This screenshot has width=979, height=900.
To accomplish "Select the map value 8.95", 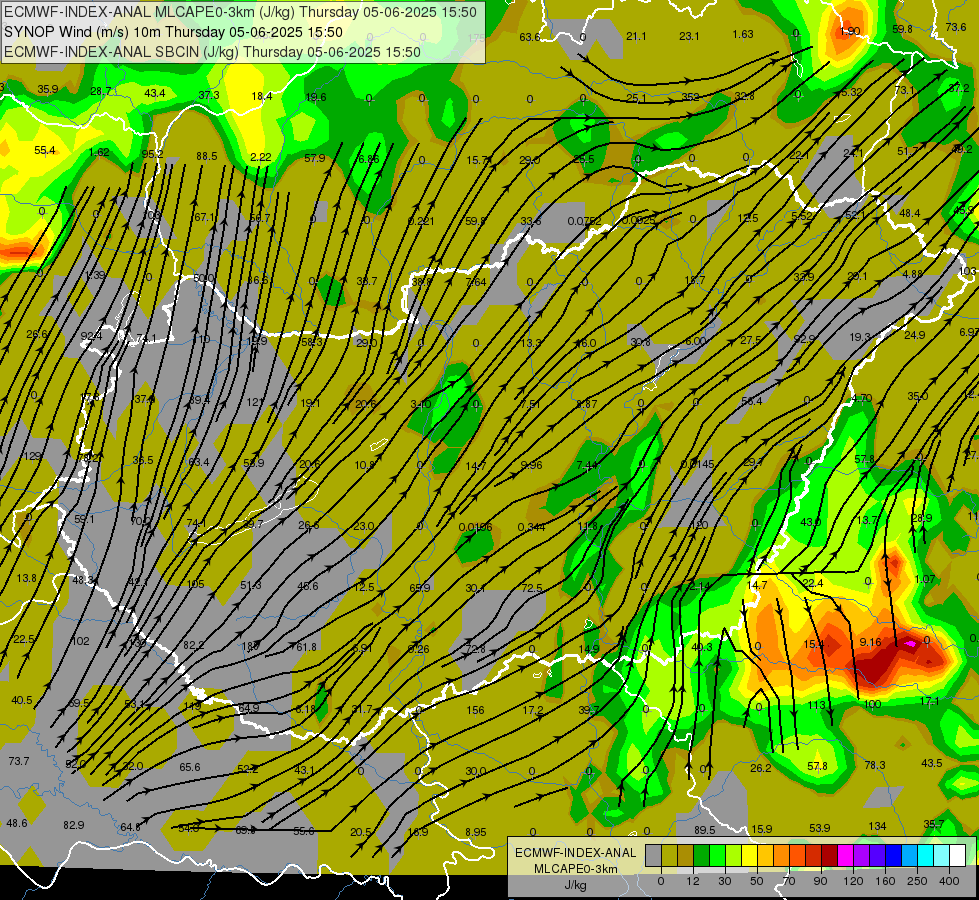I will click(476, 832).
